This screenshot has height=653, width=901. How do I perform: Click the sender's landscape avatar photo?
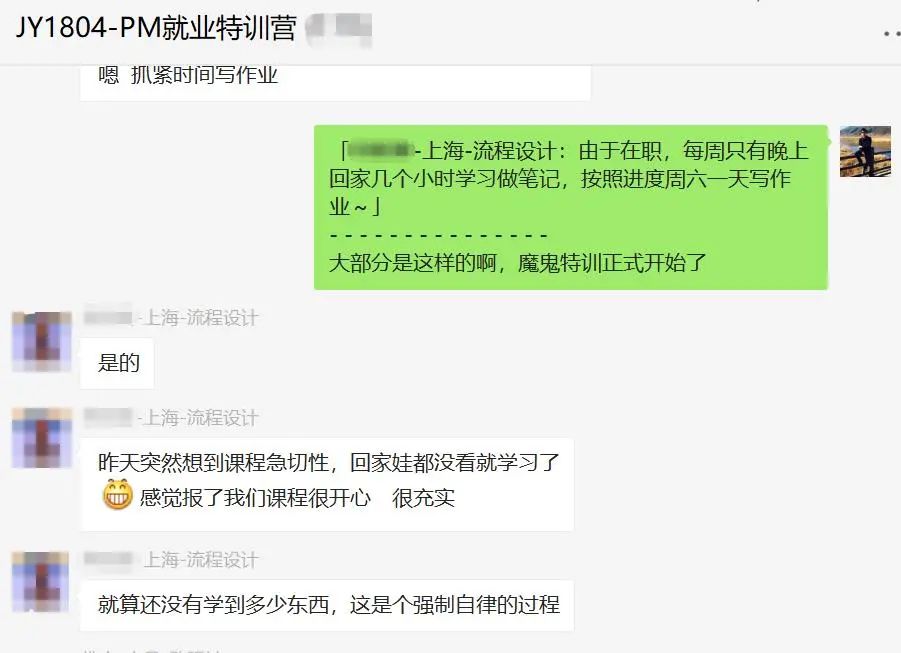pos(865,151)
